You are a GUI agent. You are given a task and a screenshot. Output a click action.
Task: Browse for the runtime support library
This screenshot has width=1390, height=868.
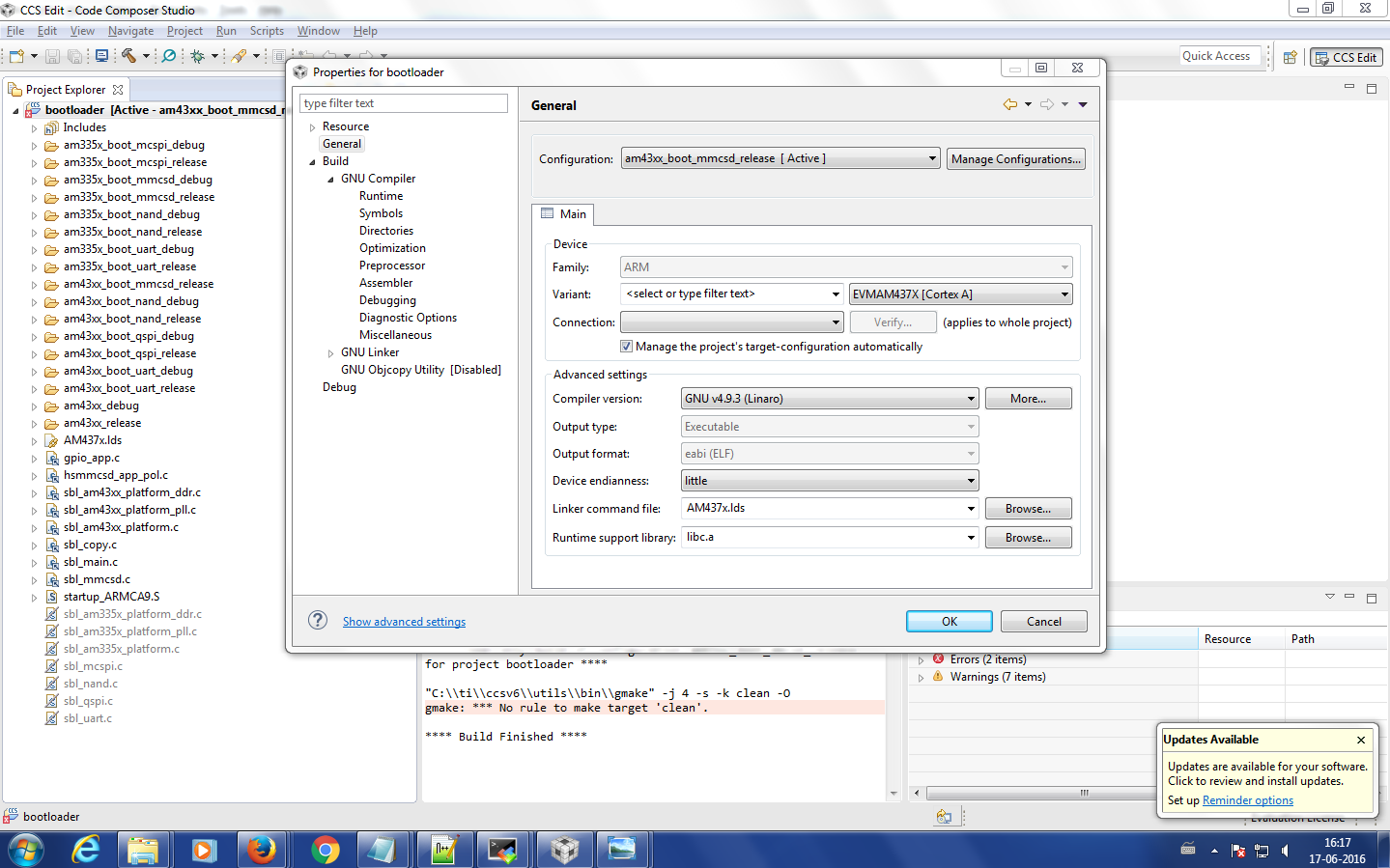pyautogui.click(x=1028, y=537)
